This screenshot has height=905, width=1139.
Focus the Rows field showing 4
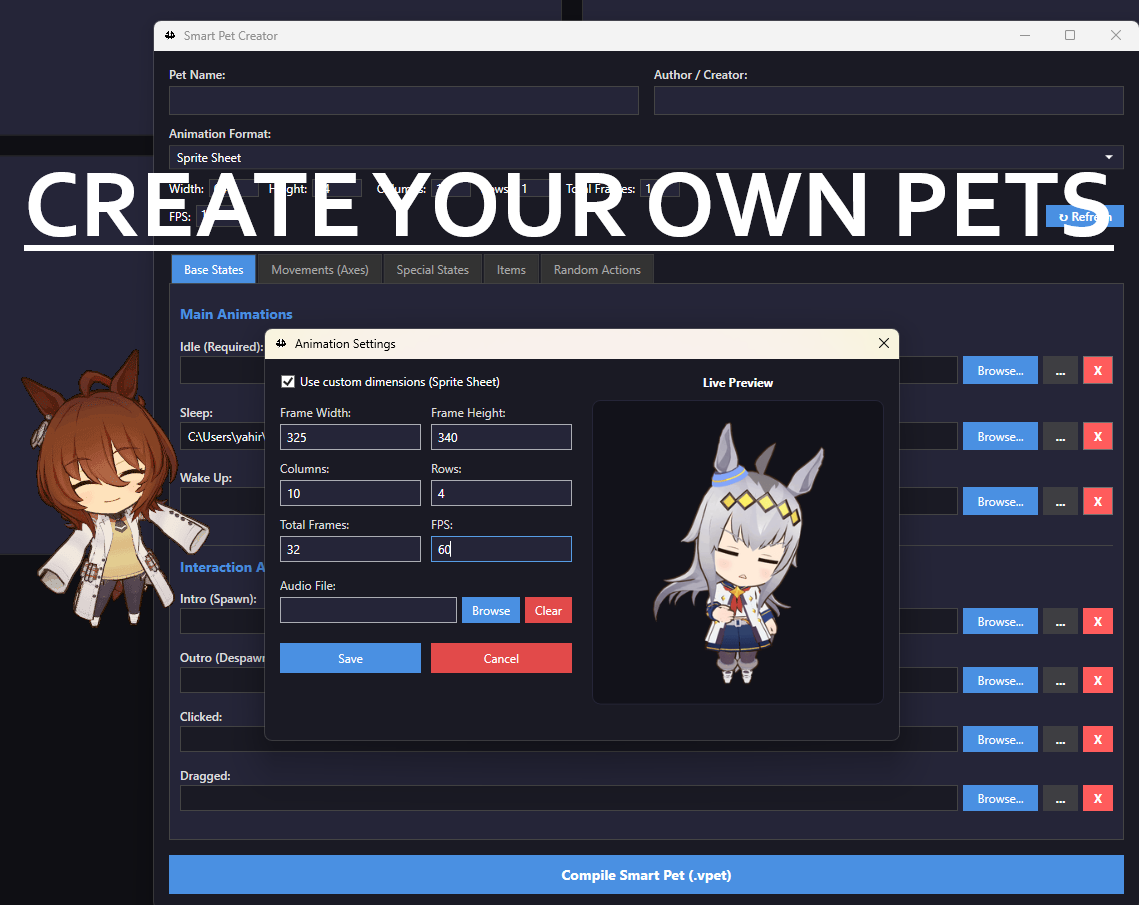501,493
